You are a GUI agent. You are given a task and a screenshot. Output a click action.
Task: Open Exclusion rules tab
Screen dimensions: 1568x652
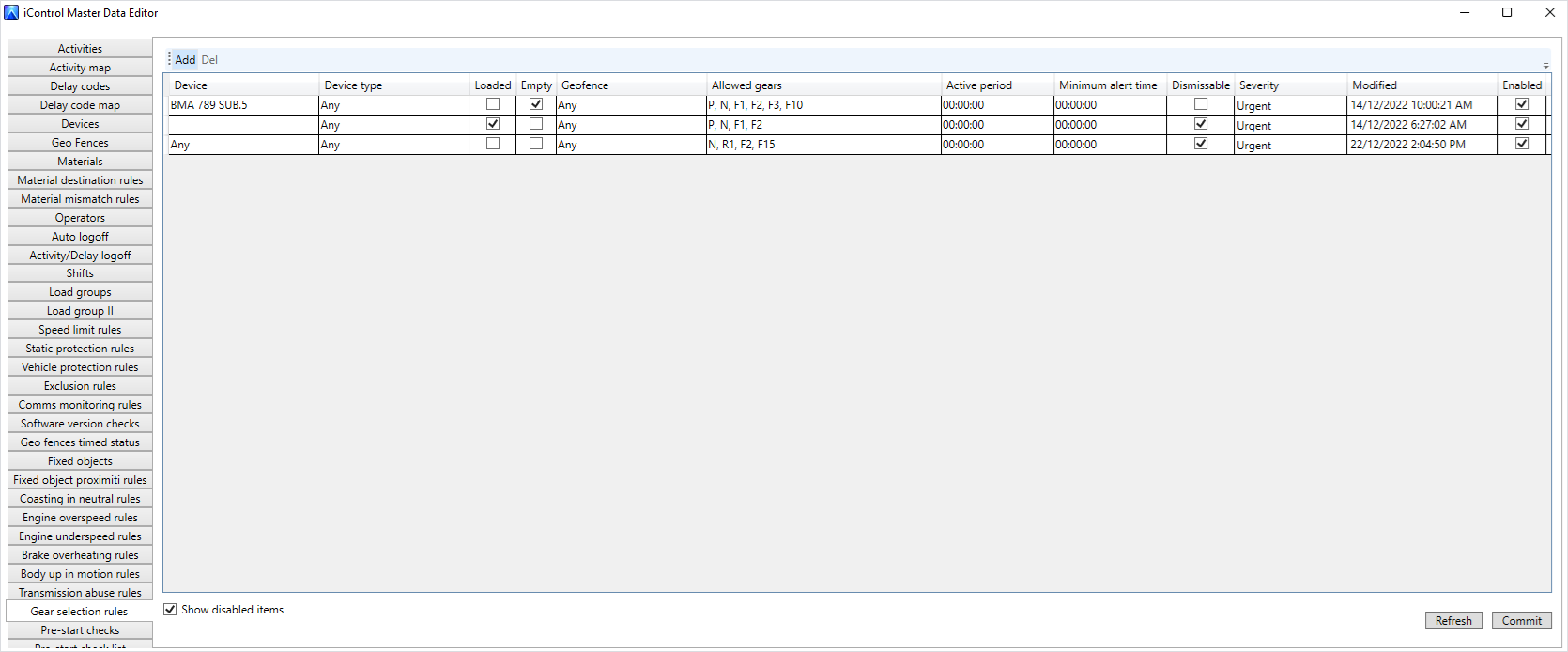80,386
